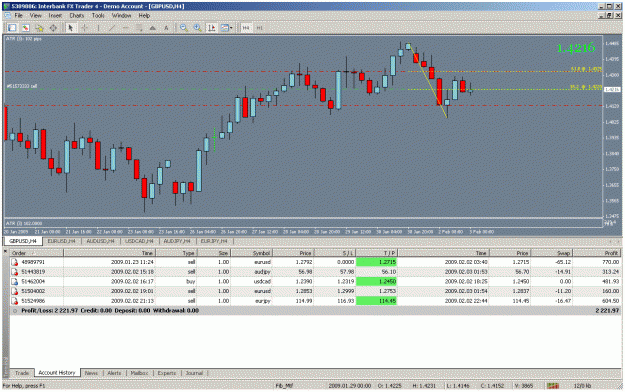Open the Mailbox terminal tab
The height and width of the screenshot is (392, 625).
(140, 373)
